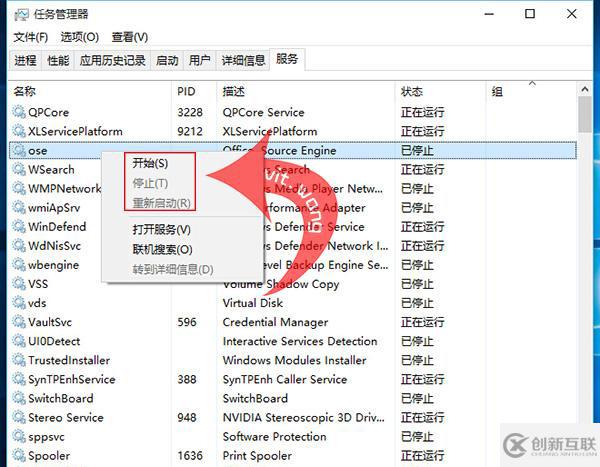Choose 联机搜索(O) in the context menu
Image resolution: width=600 pixels, height=467 pixels.
[x=162, y=250]
